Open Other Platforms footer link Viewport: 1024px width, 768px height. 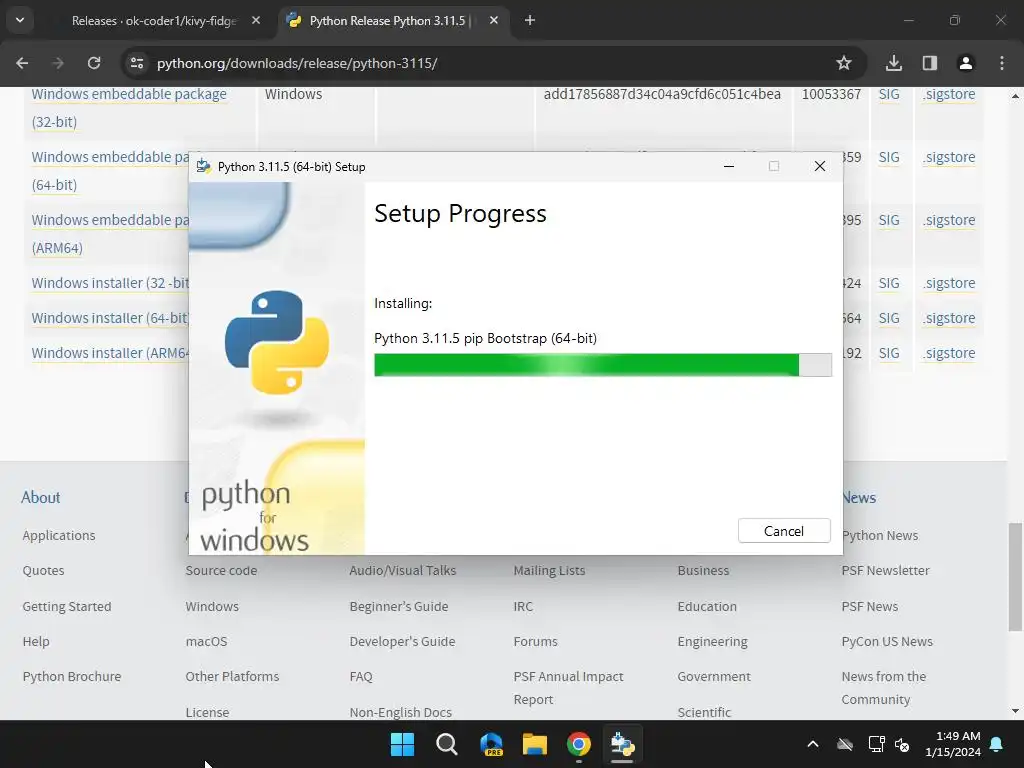232,677
